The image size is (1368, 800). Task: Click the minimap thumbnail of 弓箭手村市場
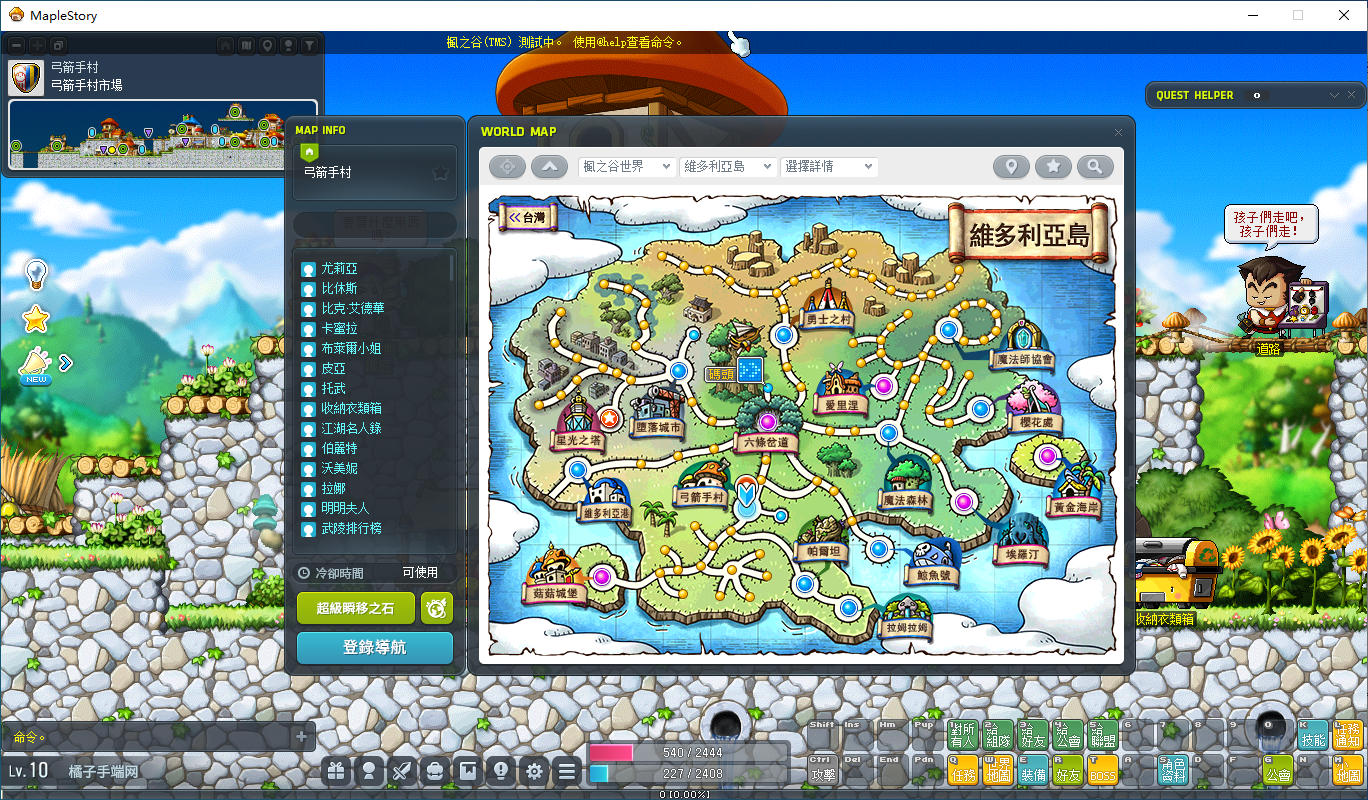[163, 134]
